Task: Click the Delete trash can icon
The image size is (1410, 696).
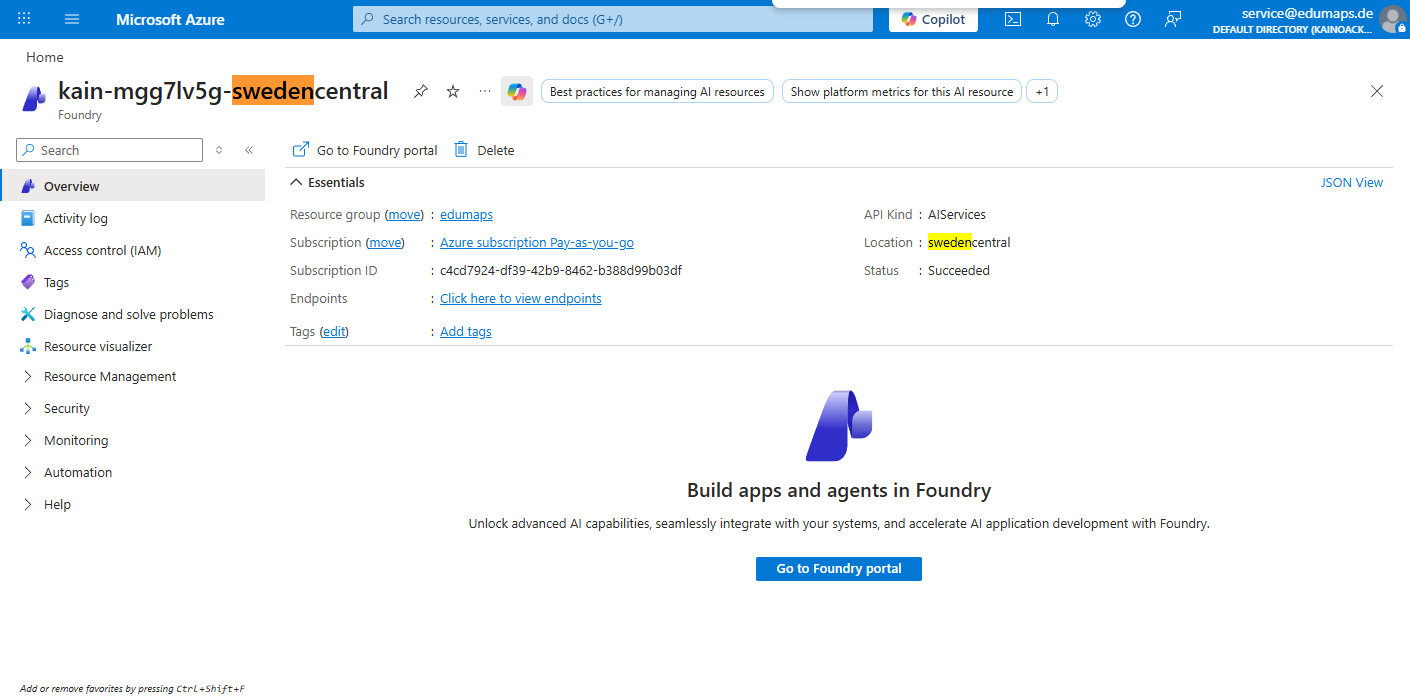Action: point(461,149)
